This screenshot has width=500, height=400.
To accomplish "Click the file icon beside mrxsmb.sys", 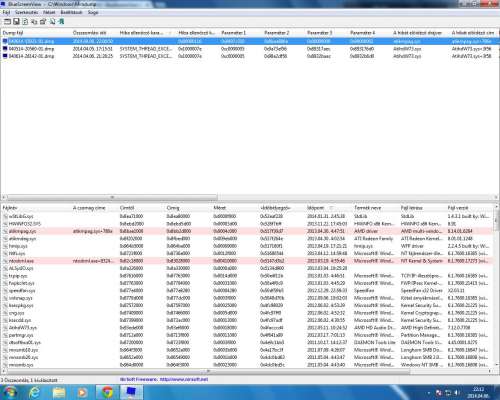I will [x=5, y=365].
